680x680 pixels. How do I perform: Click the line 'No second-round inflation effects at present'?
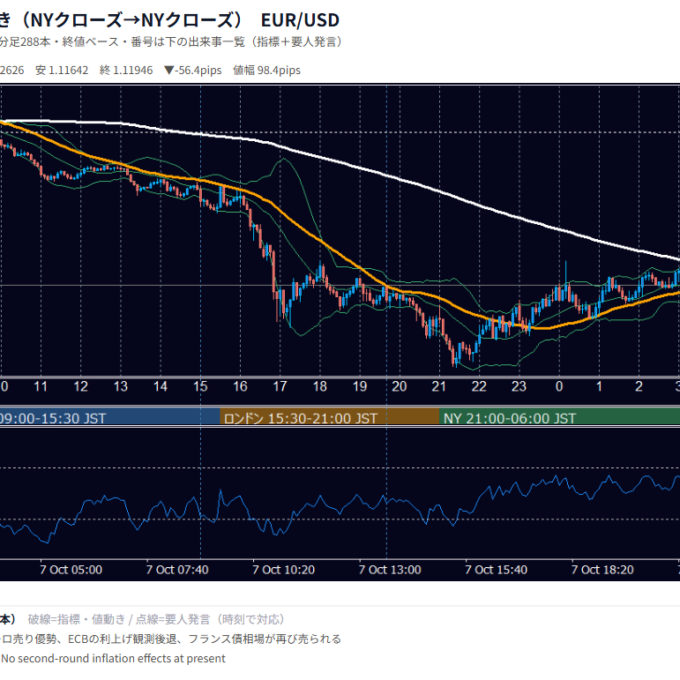[x=113, y=658]
